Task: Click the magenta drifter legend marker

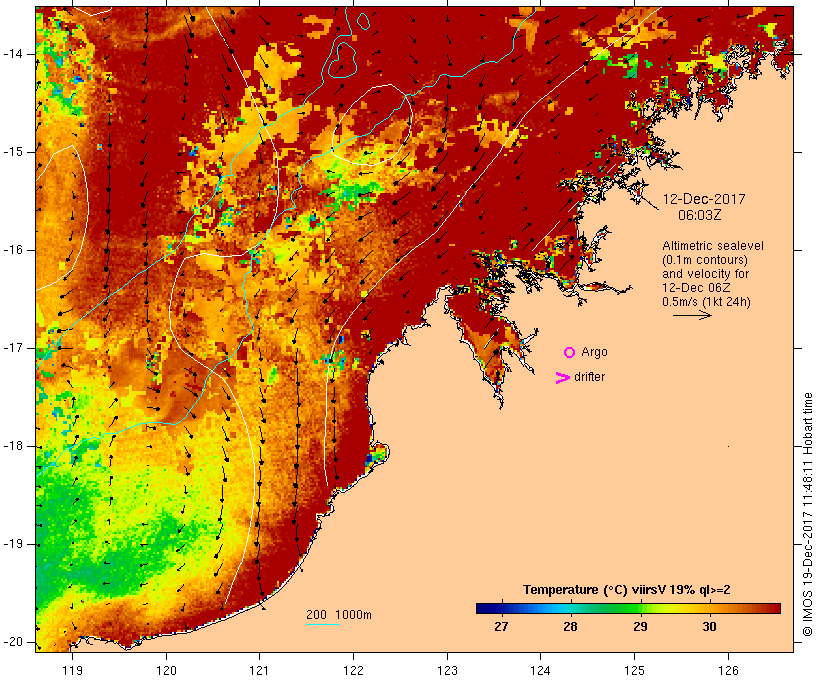Action: pyautogui.click(x=563, y=378)
